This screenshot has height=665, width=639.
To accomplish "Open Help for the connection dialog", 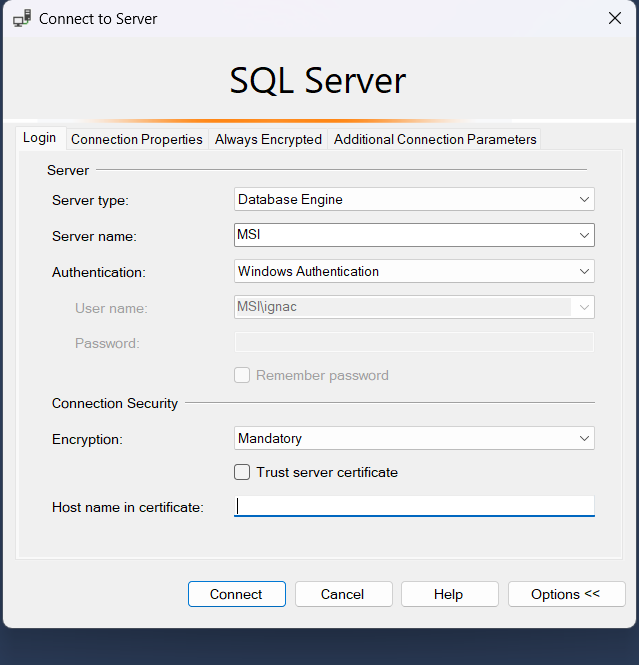I will [449, 594].
